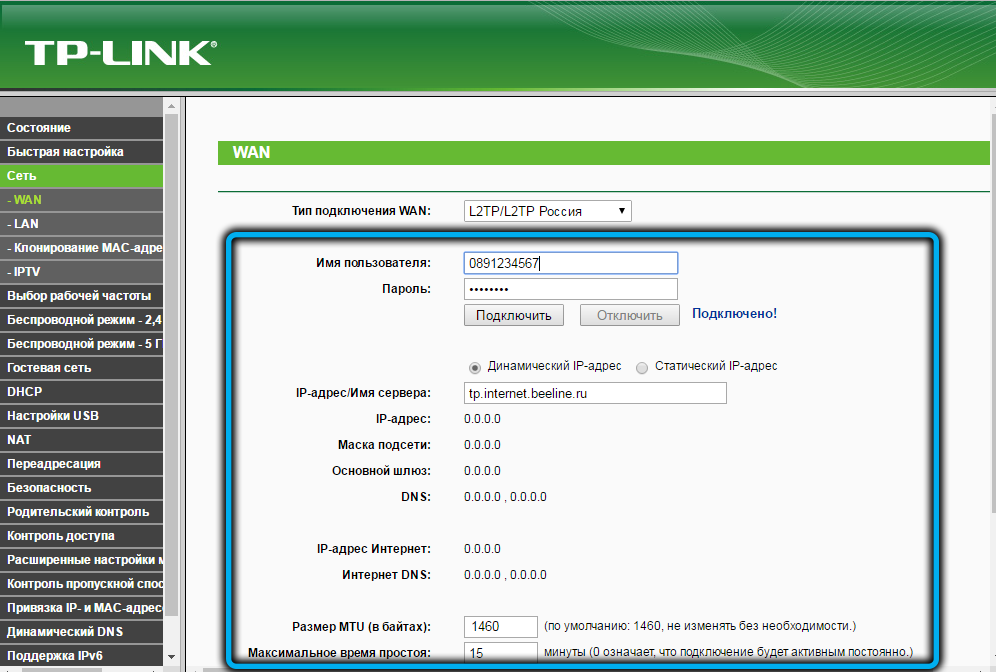The width and height of the screenshot is (996, 672).
Task: Click the server IP address field
Action: click(x=595, y=394)
